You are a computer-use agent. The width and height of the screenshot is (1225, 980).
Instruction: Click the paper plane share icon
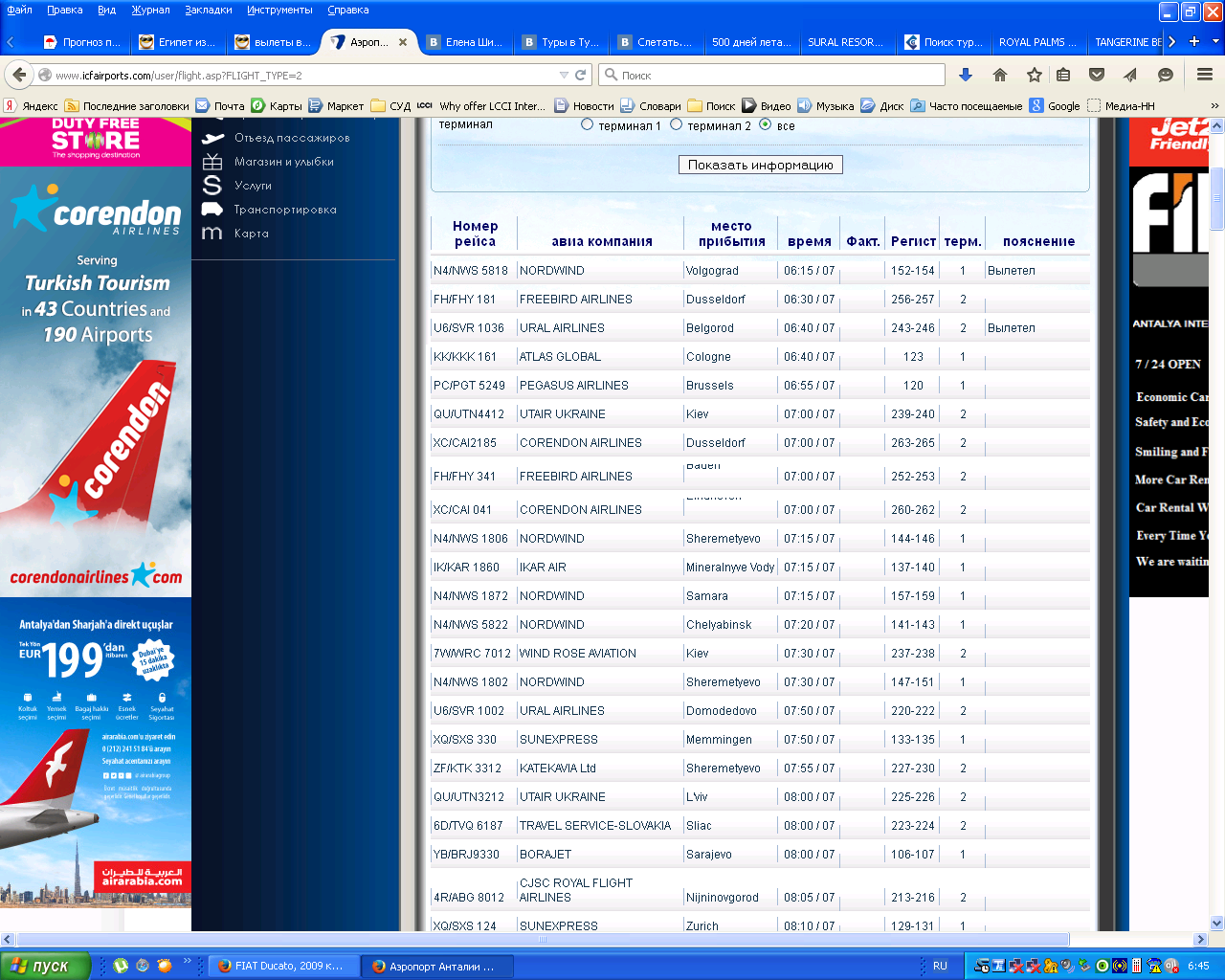1130,75
